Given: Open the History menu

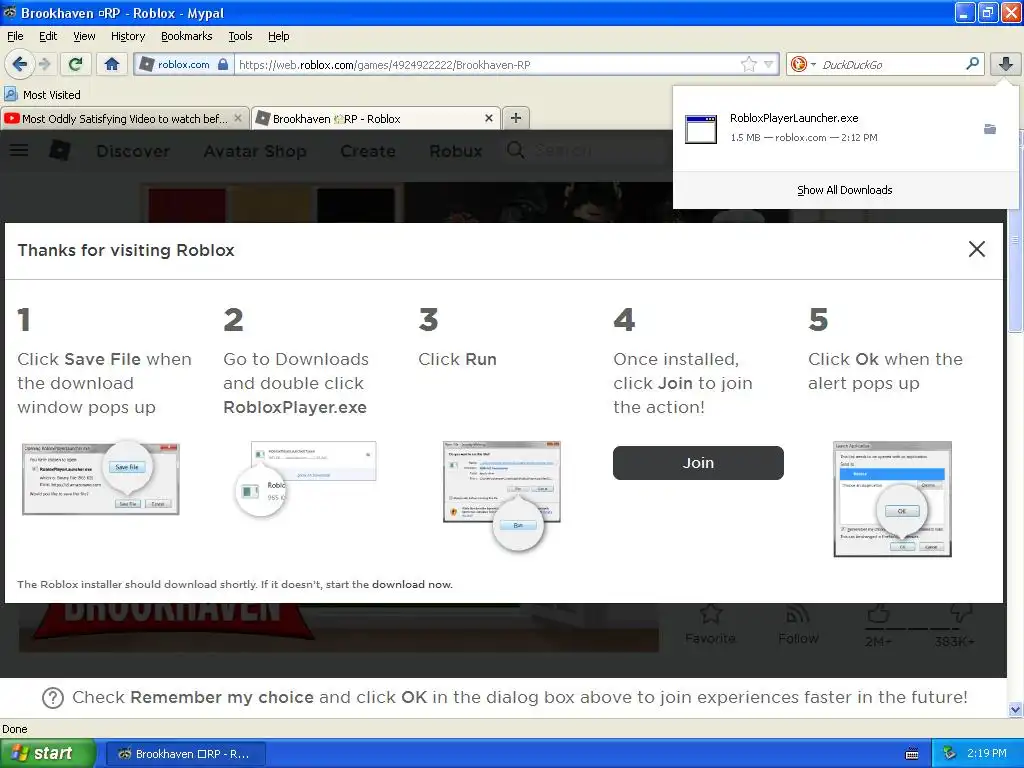Looking at the screenshot, I should (128, 37).
